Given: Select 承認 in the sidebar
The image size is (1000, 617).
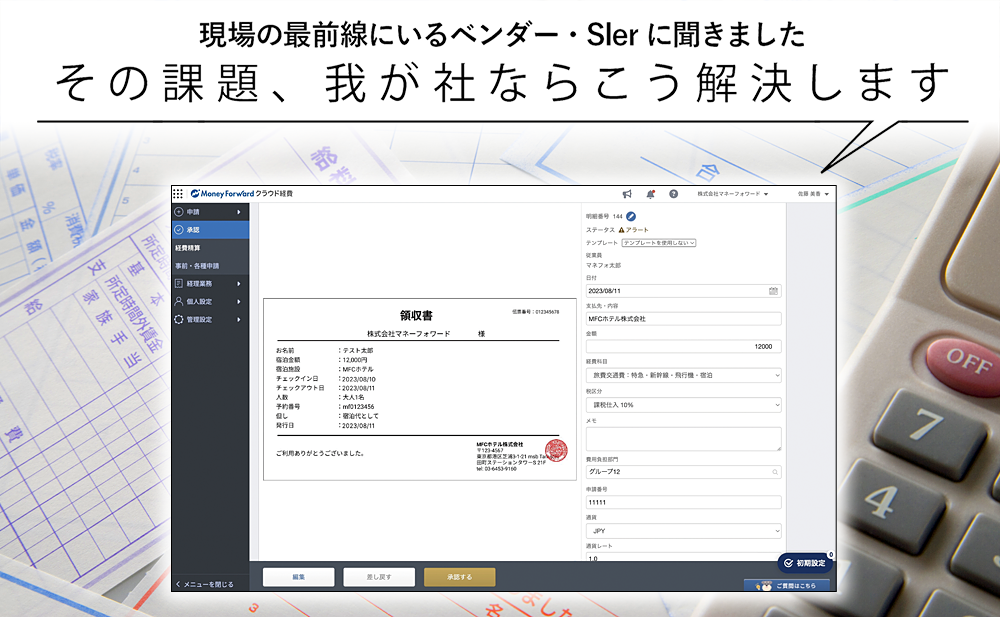Looking at the screenshot, I should pyautogui.click(x=209, y=230).
